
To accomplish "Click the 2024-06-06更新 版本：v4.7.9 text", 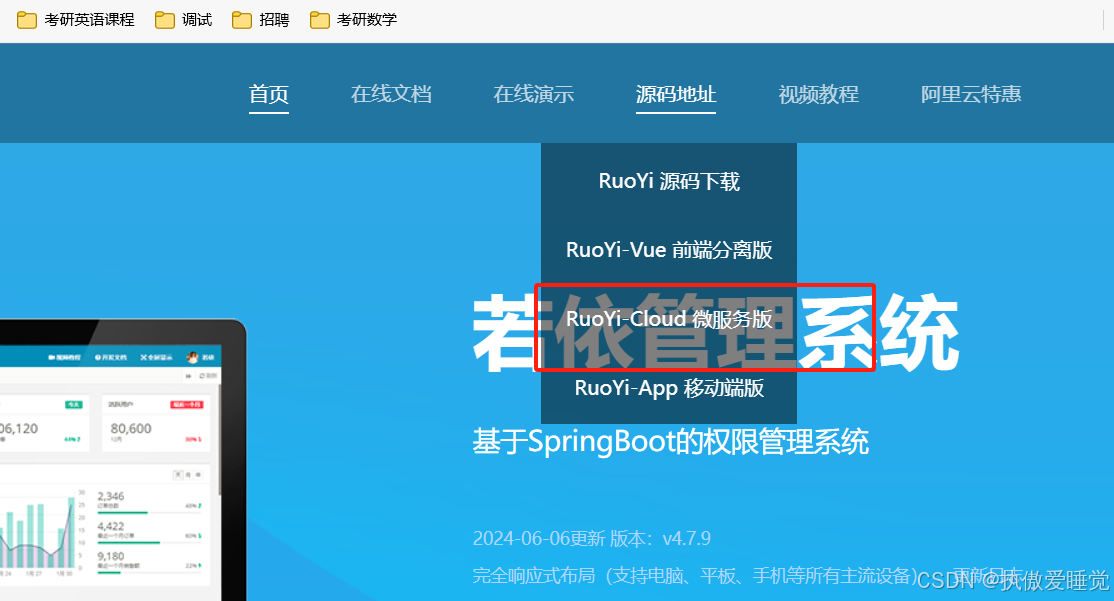I will click(x=592, y=538).
